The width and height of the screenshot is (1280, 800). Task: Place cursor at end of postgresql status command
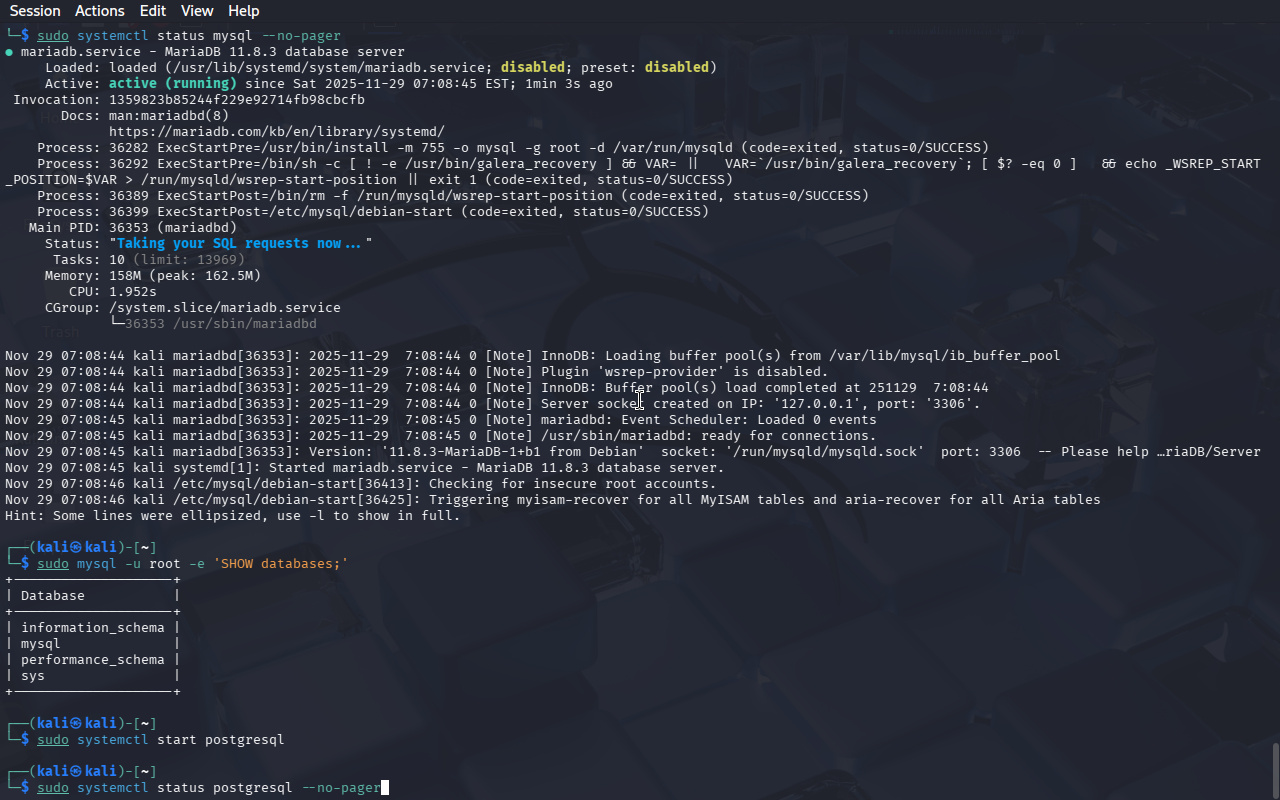tap(384, 788)
